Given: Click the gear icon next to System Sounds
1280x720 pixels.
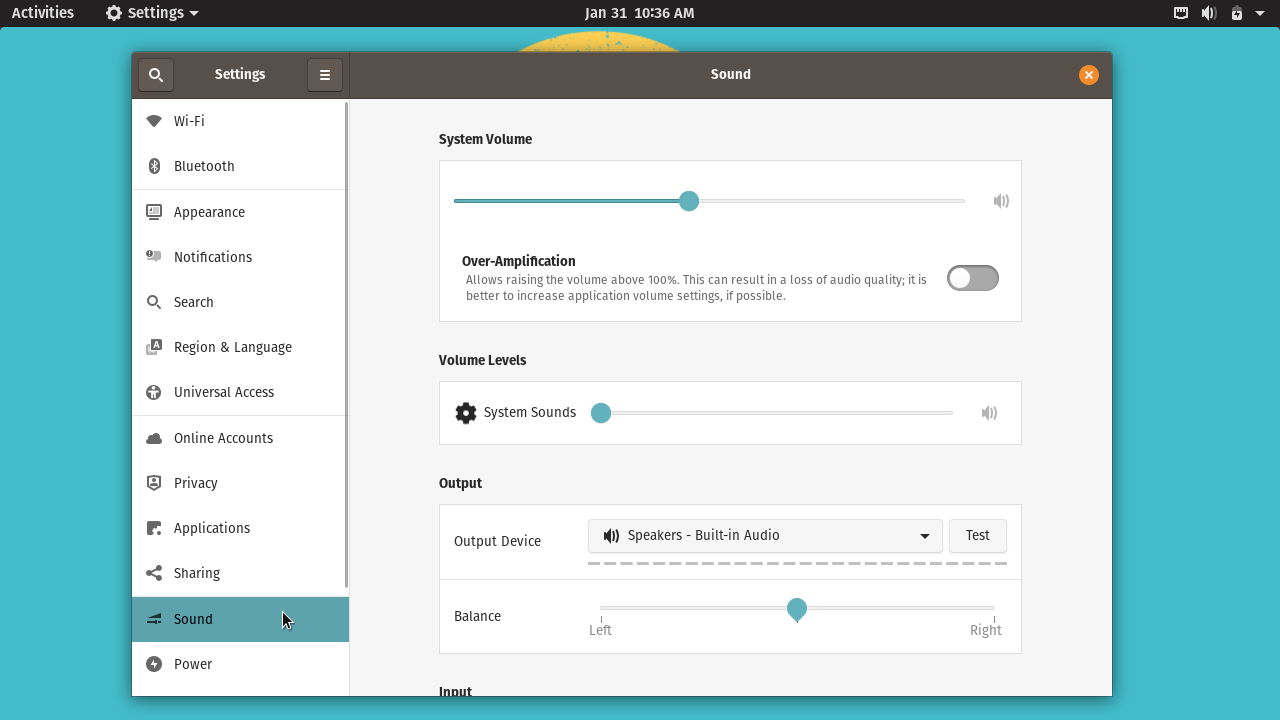Looking at the screenshot, I should [x=466, y=413].
